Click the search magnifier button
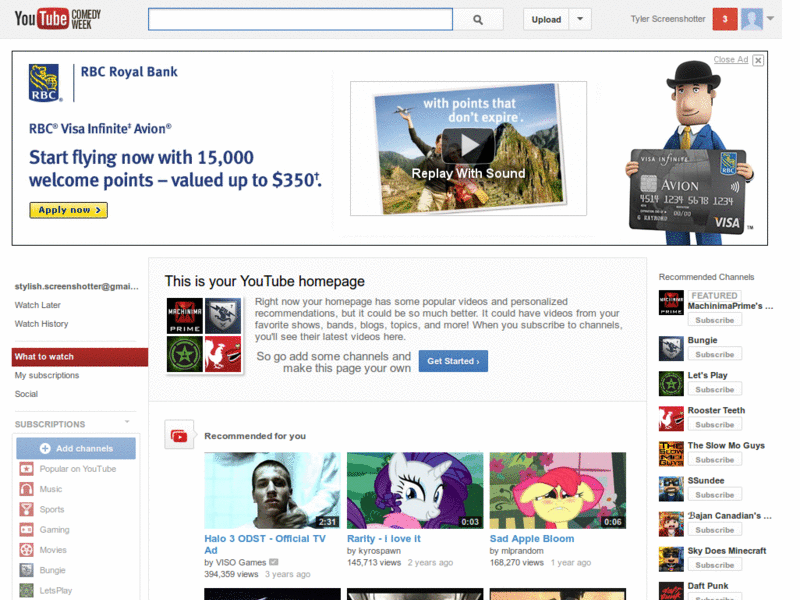 [x=478, y=19]
